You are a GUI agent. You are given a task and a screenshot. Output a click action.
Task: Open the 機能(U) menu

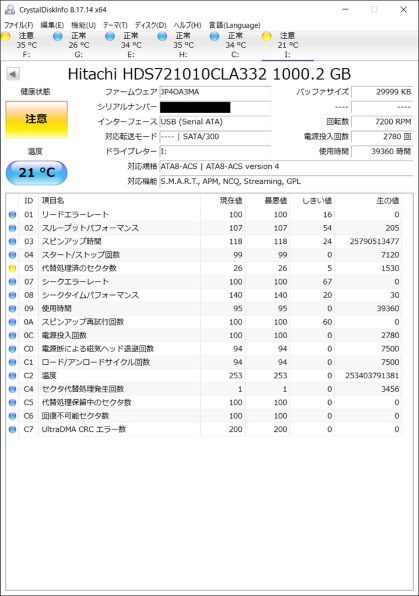tap(84, 25)
